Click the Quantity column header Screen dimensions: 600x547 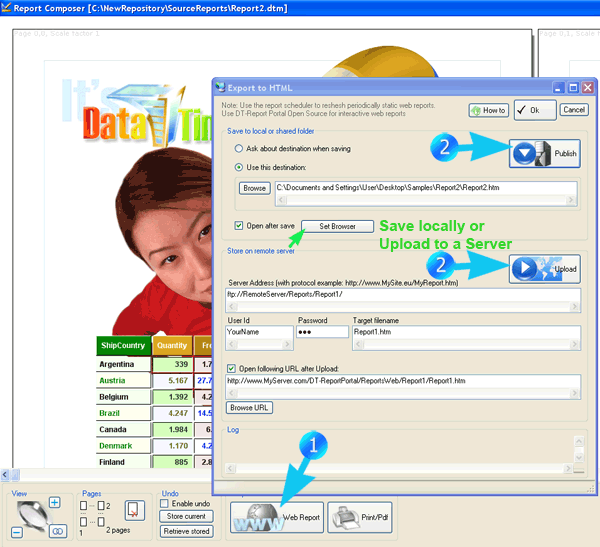coord(171,346)
